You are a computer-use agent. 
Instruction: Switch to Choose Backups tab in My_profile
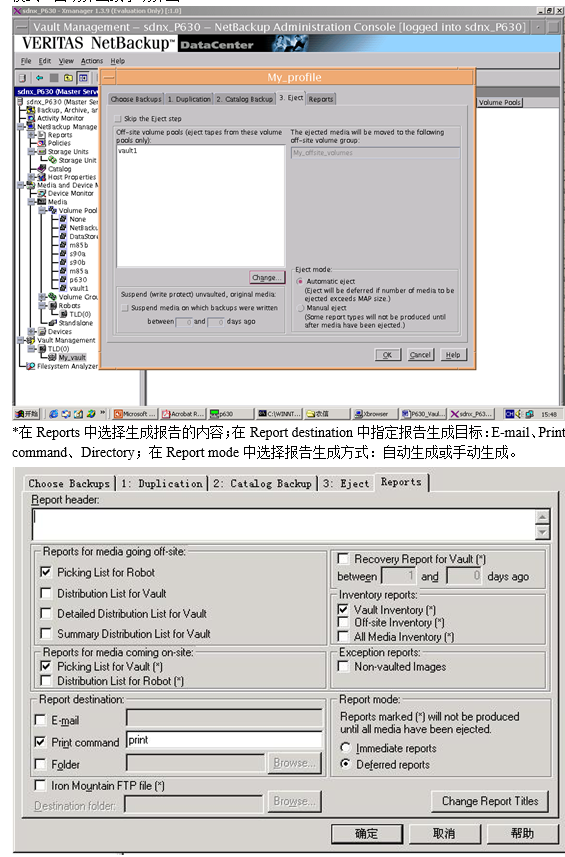coord(136,99)
